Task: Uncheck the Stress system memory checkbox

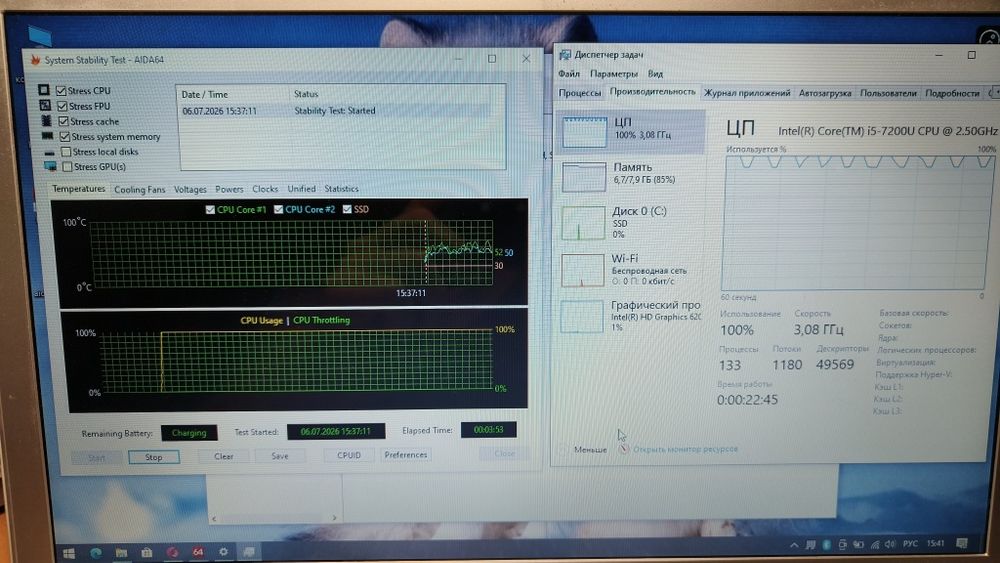Action: click(65, 136)
